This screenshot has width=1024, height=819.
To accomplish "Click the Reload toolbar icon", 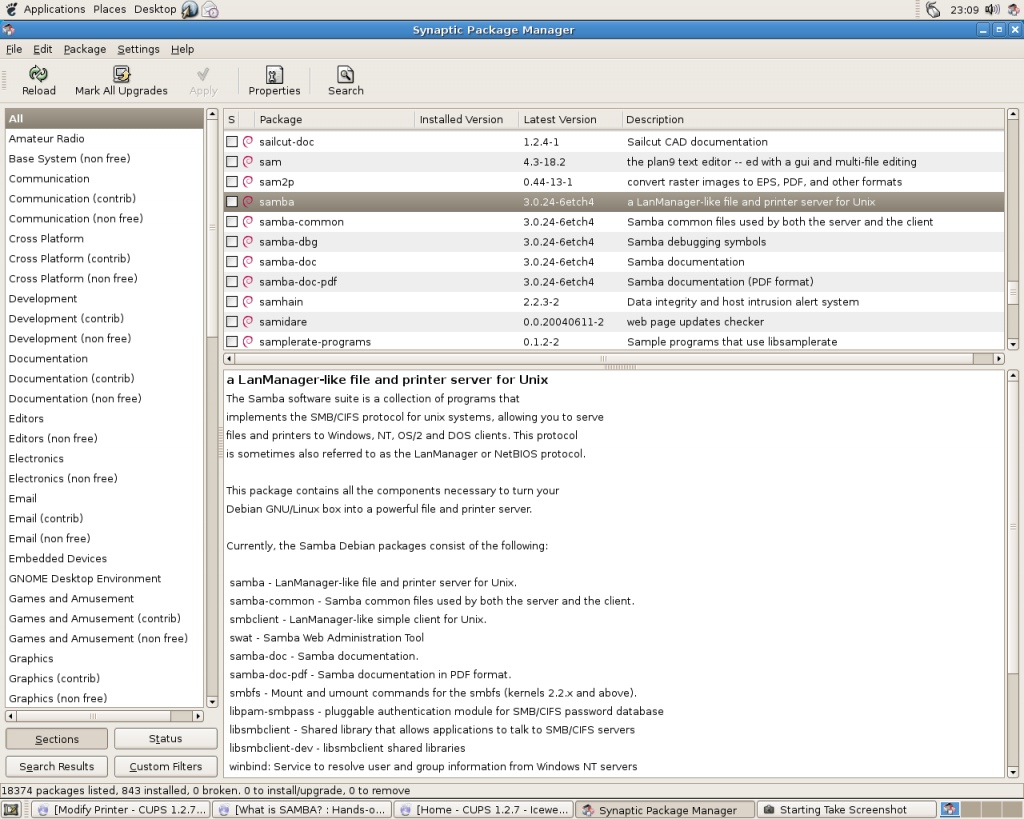I will point(39,74).
